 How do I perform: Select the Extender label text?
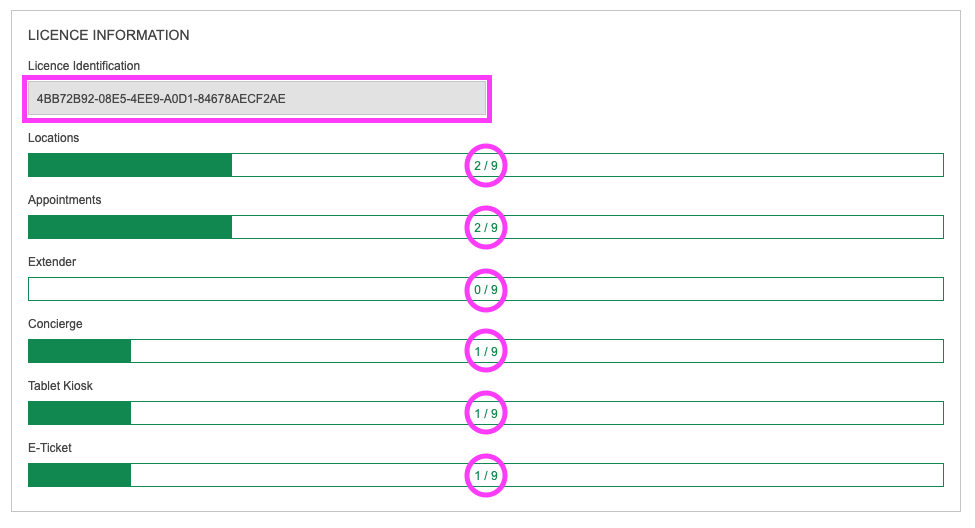[x=52, y=262]
